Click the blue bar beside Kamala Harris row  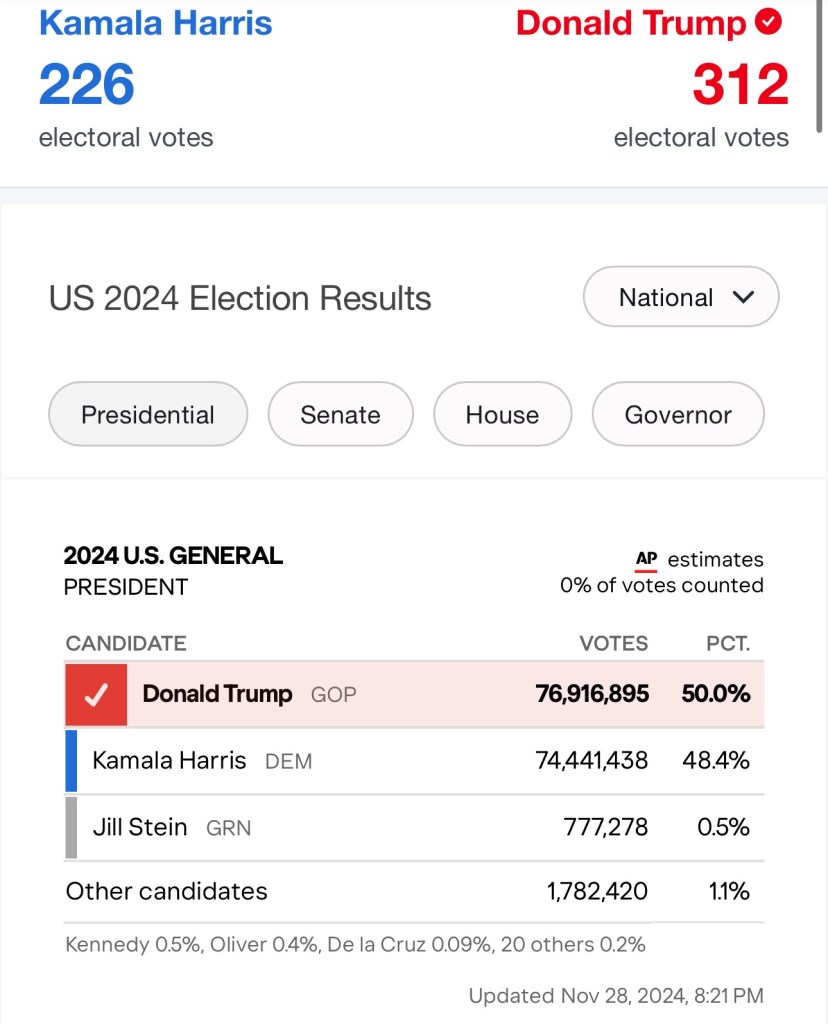71,761
